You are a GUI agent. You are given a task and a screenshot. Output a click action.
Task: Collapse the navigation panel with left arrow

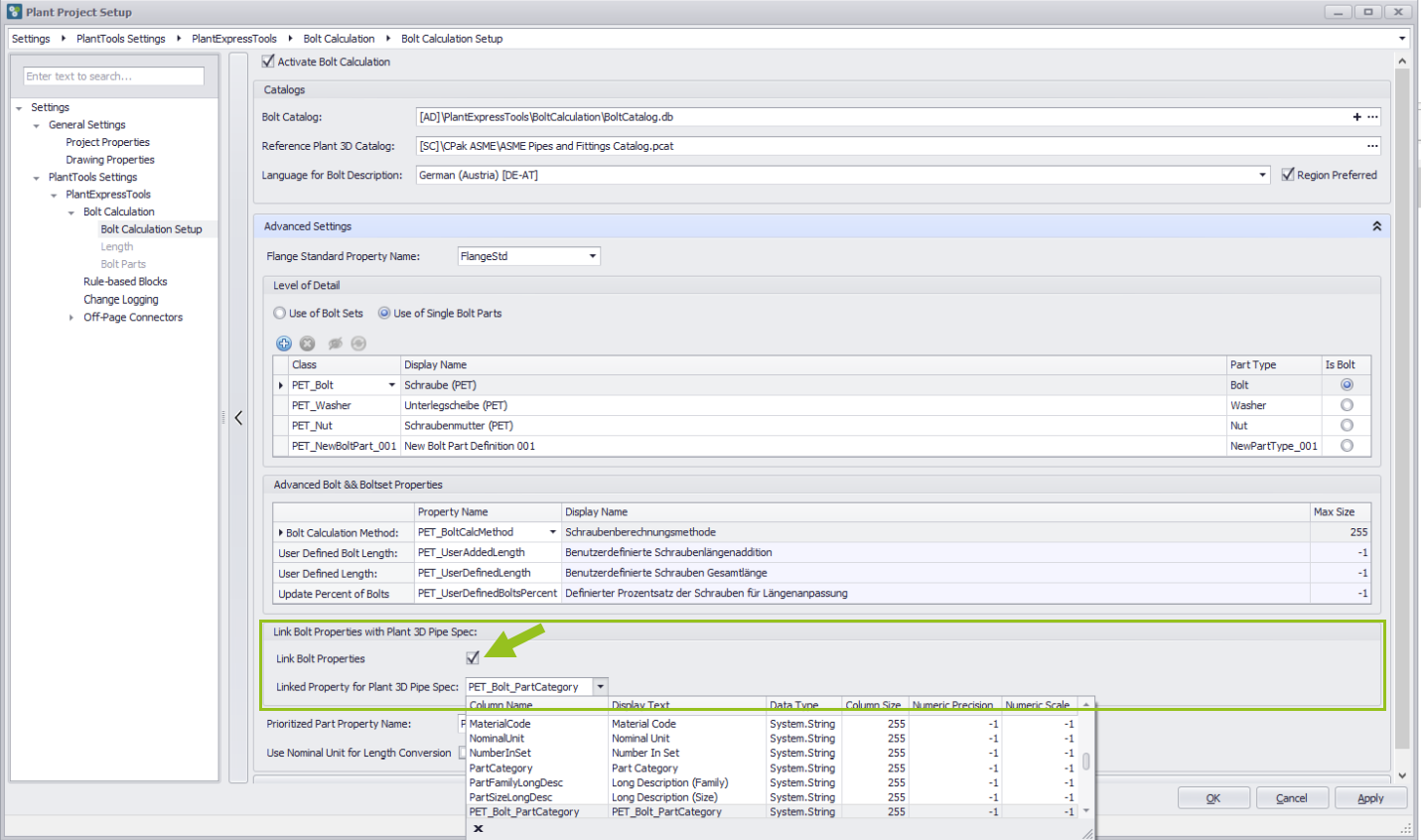(x=238, y=418)
